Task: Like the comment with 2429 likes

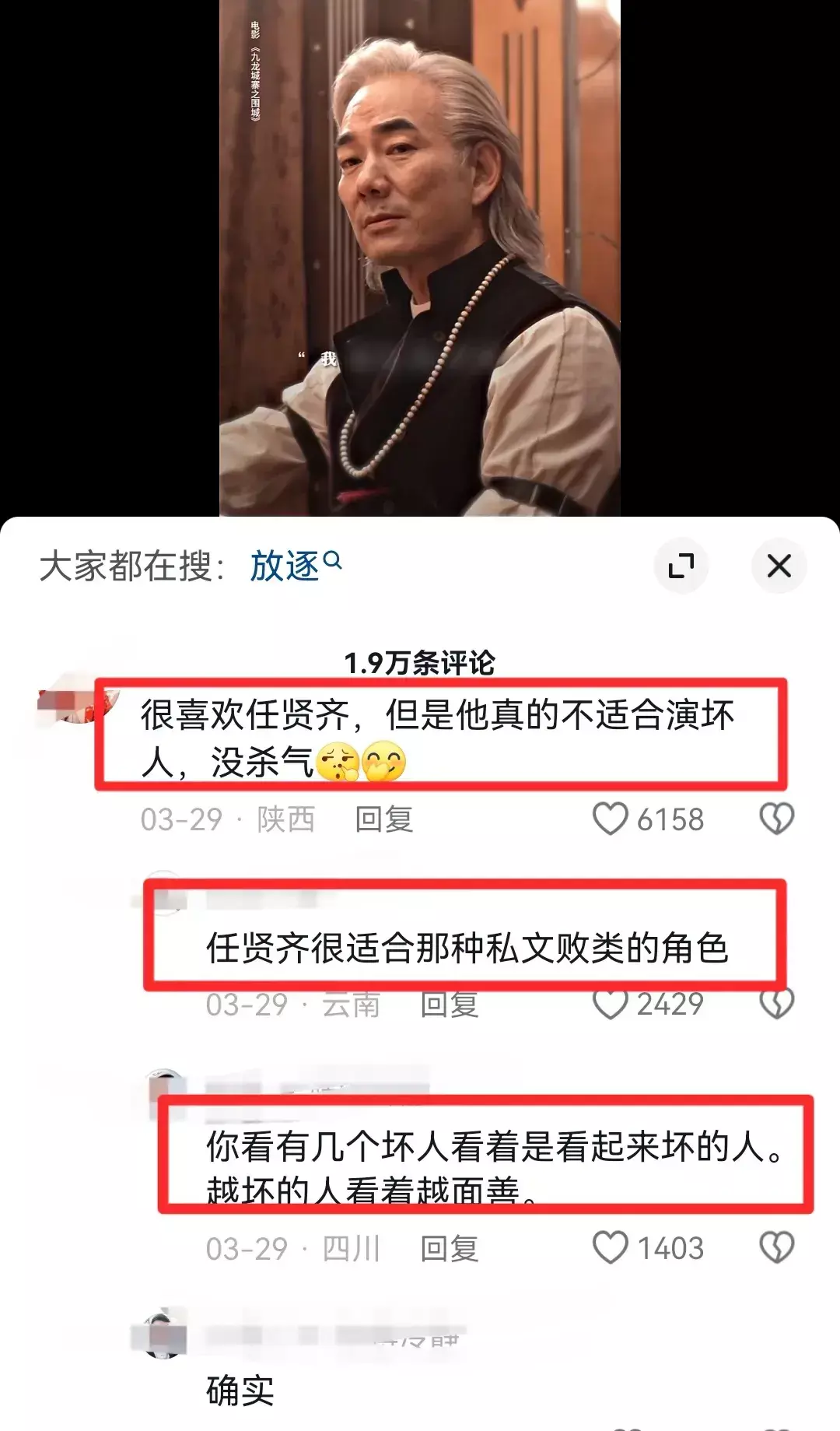Action: point(610,1003)
